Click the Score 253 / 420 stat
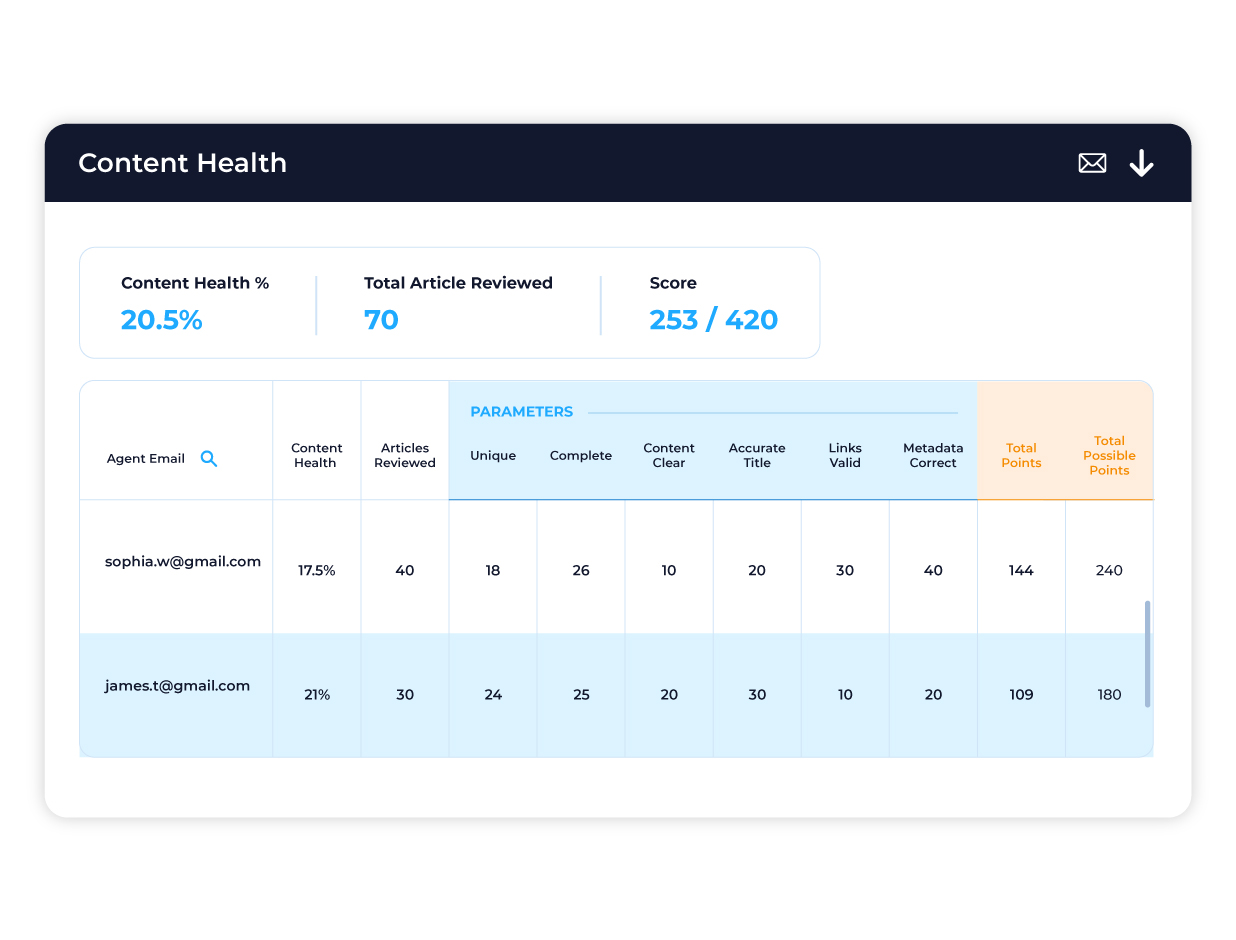This screenshot has width=1236, height=940. (x=713, y=319)
